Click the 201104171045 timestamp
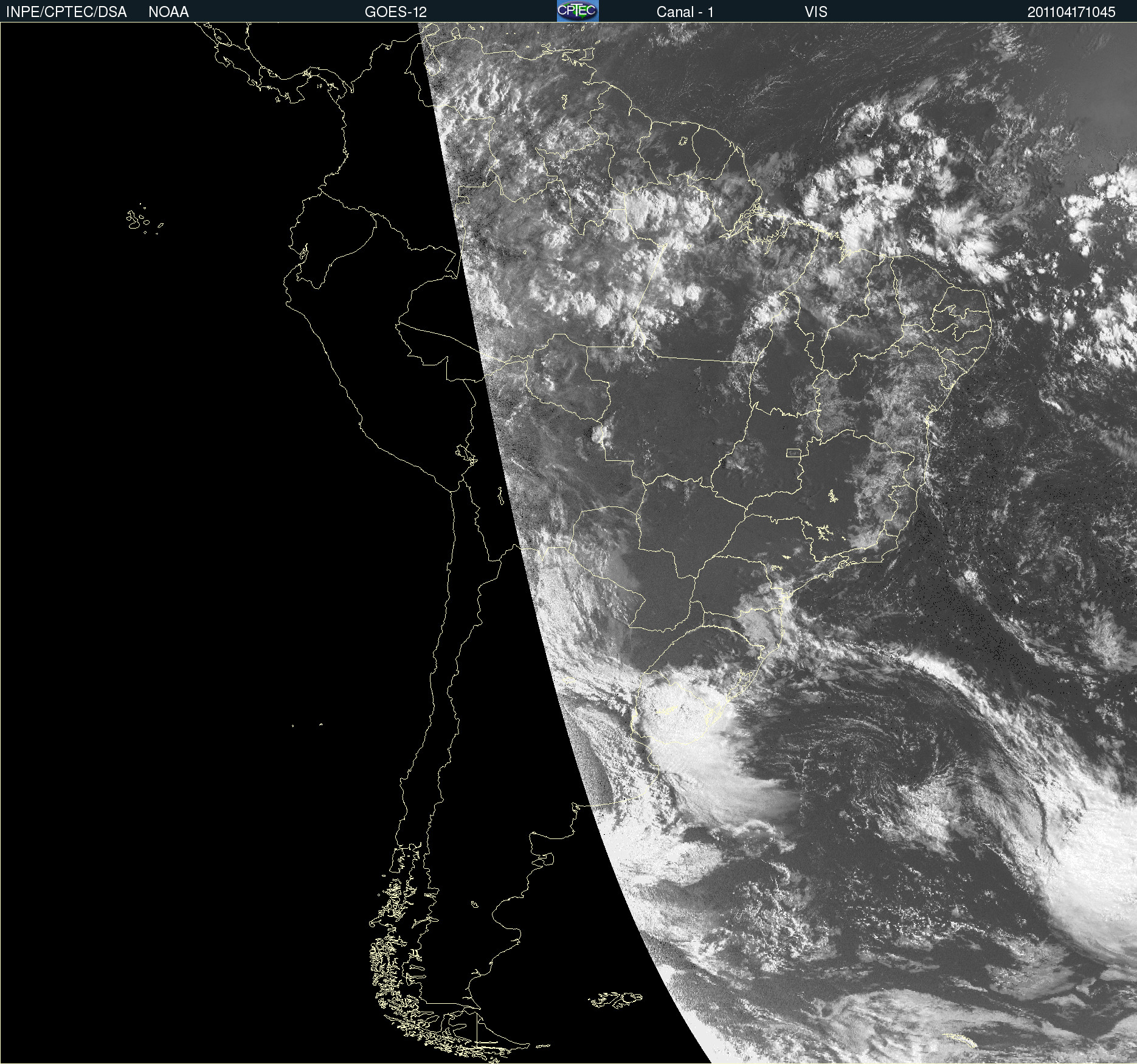1137x1064 pixels. (x=1071, y=12)
